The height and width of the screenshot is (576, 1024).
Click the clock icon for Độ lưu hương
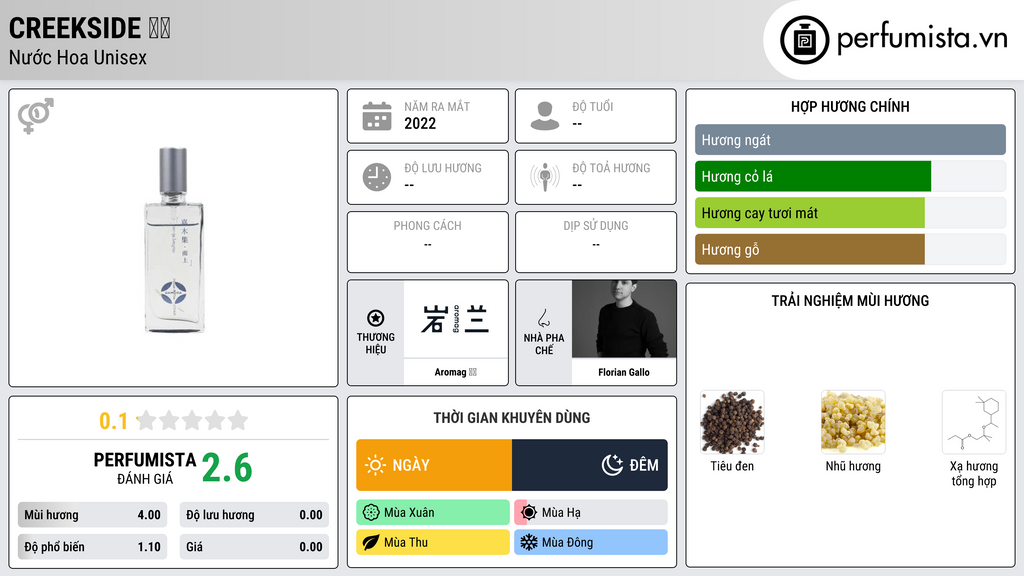[x=377, y=177]
